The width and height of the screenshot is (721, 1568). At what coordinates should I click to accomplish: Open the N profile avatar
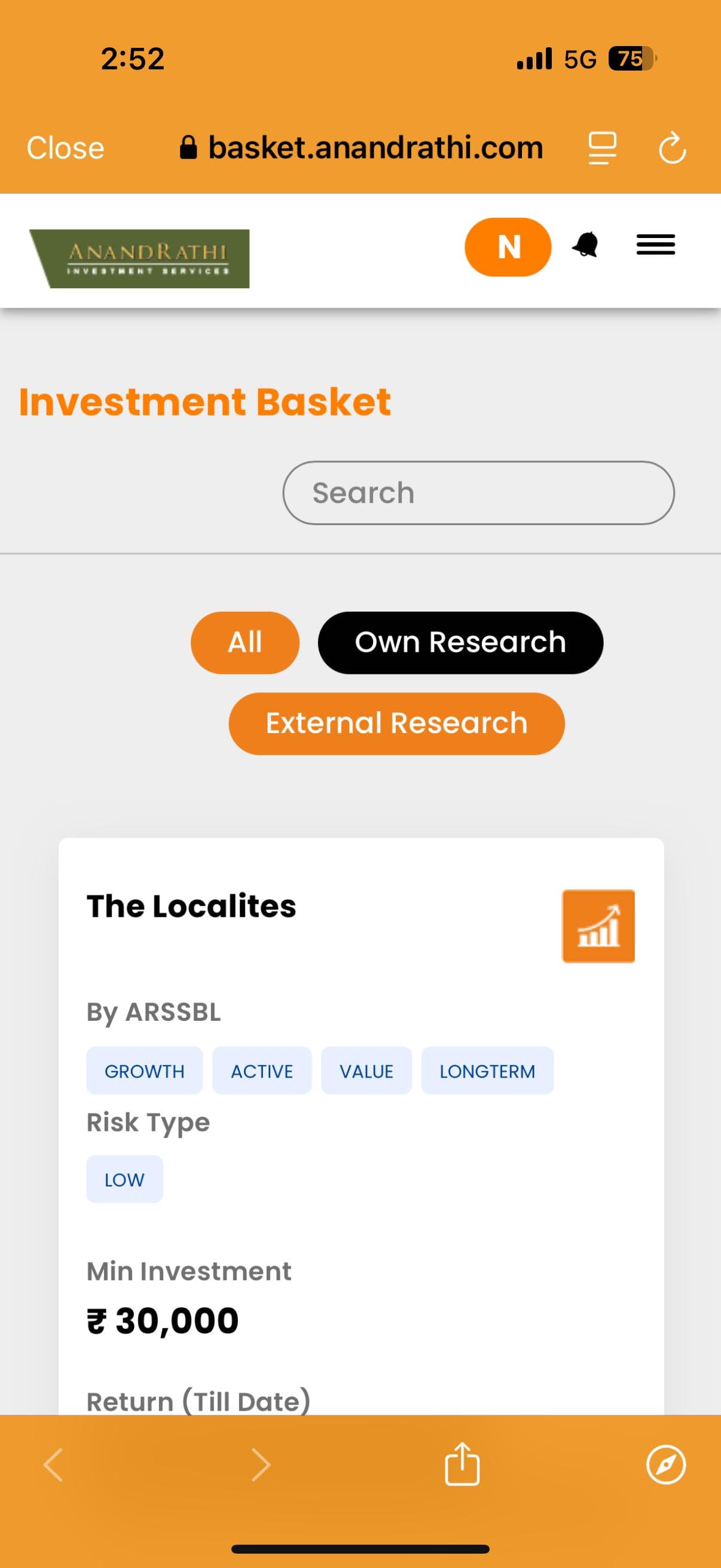[x=508, y=246]
